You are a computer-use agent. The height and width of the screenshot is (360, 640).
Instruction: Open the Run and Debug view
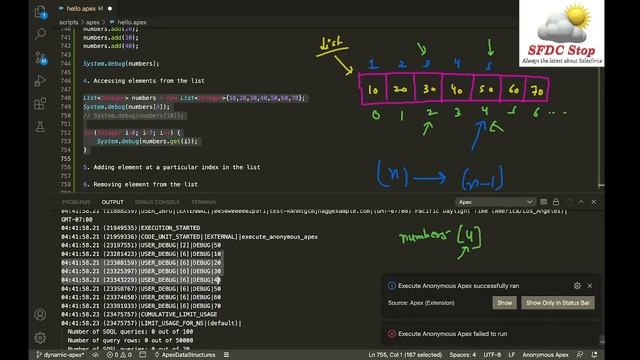[x=40, y=81]
